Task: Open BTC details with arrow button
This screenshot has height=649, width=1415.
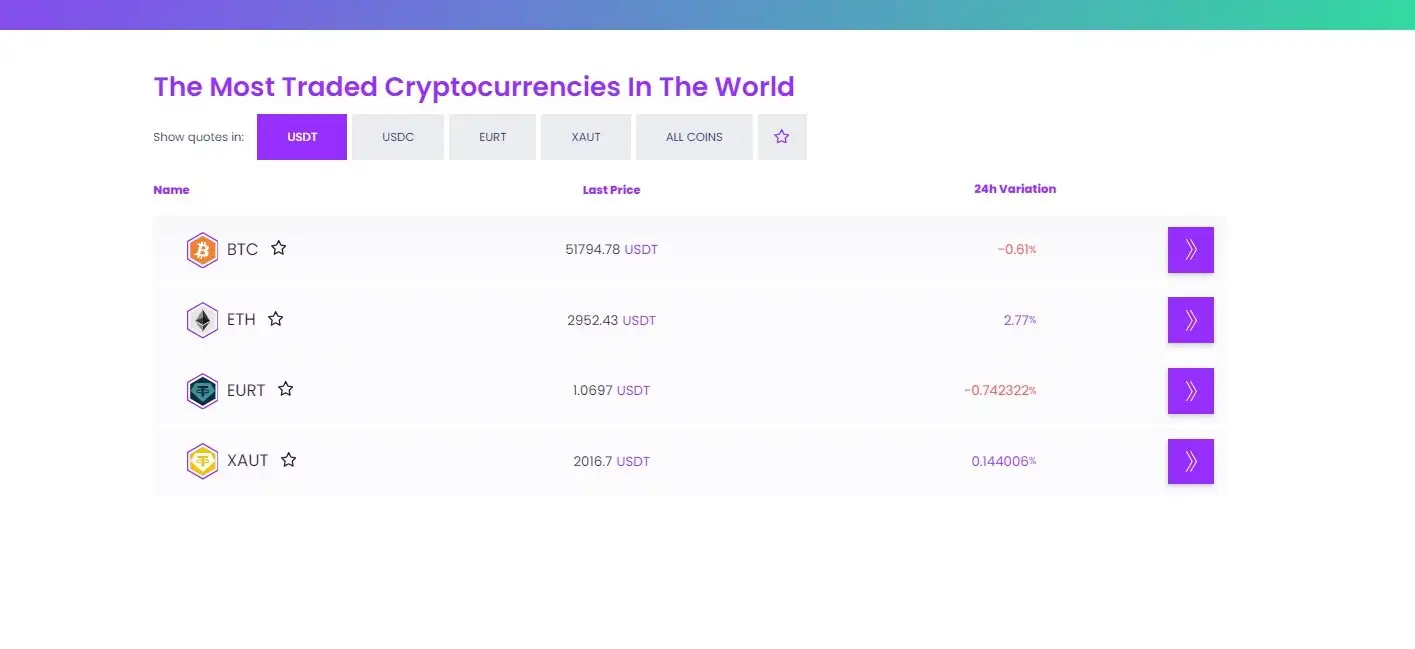Action: click(x=1190, y=250)
